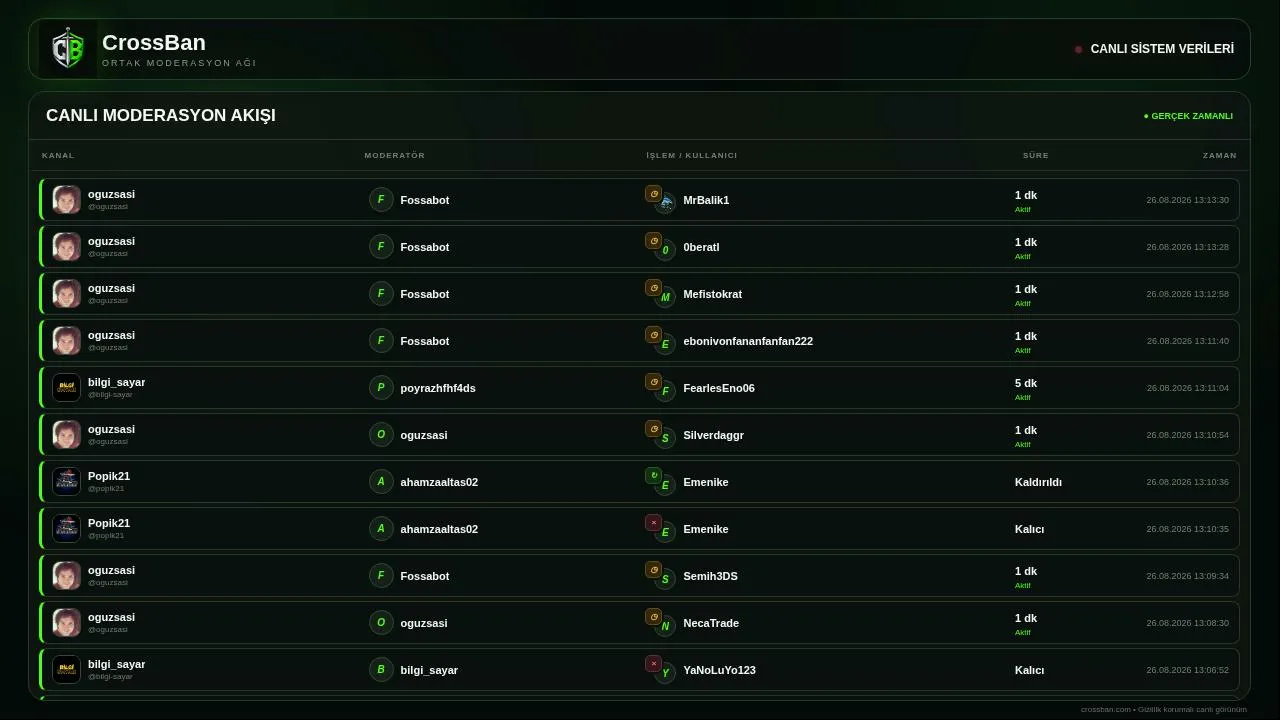
Task: Click the green unban icon beside Emenike
Action: (653, 476)
